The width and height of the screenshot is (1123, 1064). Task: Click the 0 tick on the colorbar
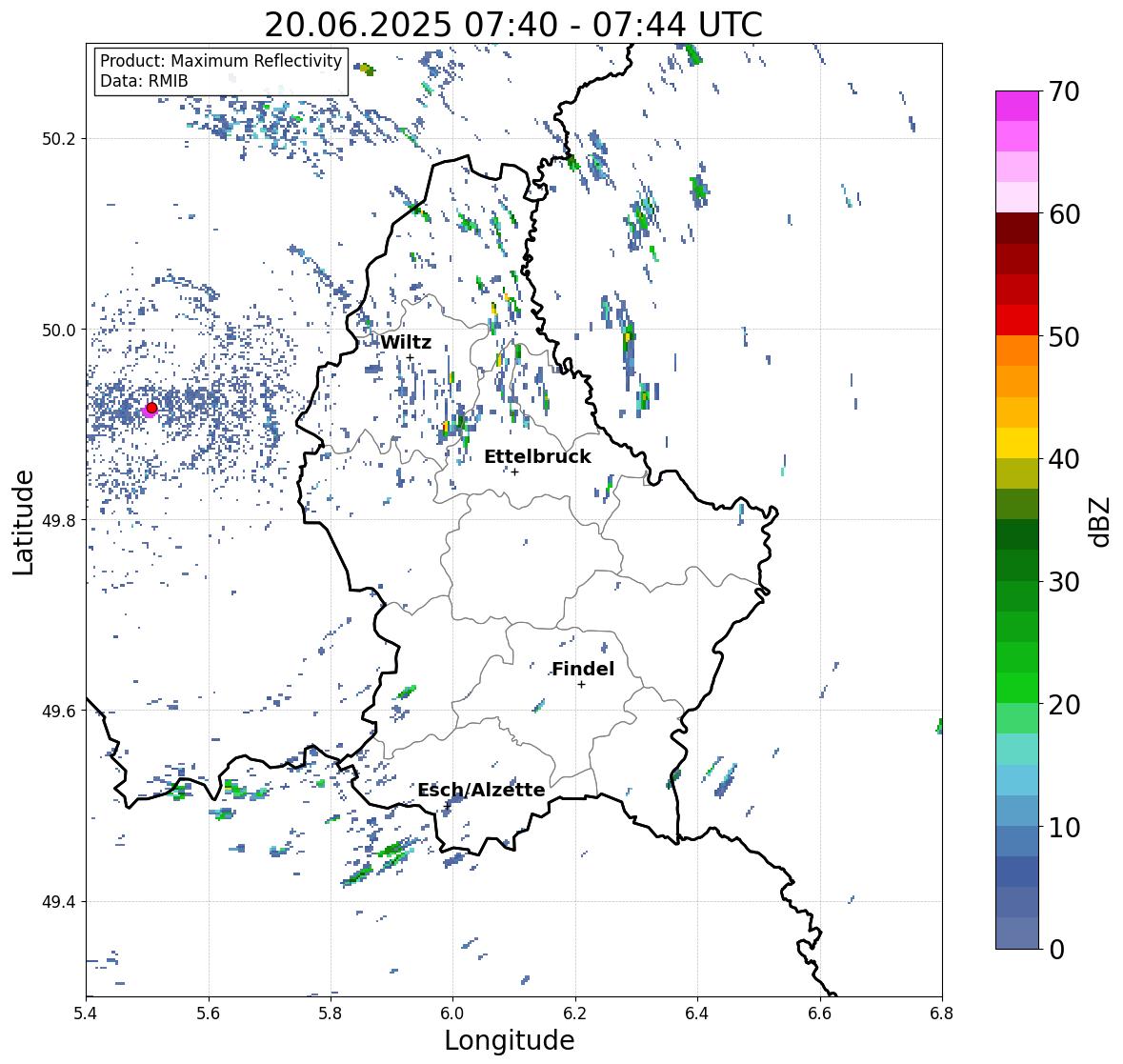[x=1056, y=950]
